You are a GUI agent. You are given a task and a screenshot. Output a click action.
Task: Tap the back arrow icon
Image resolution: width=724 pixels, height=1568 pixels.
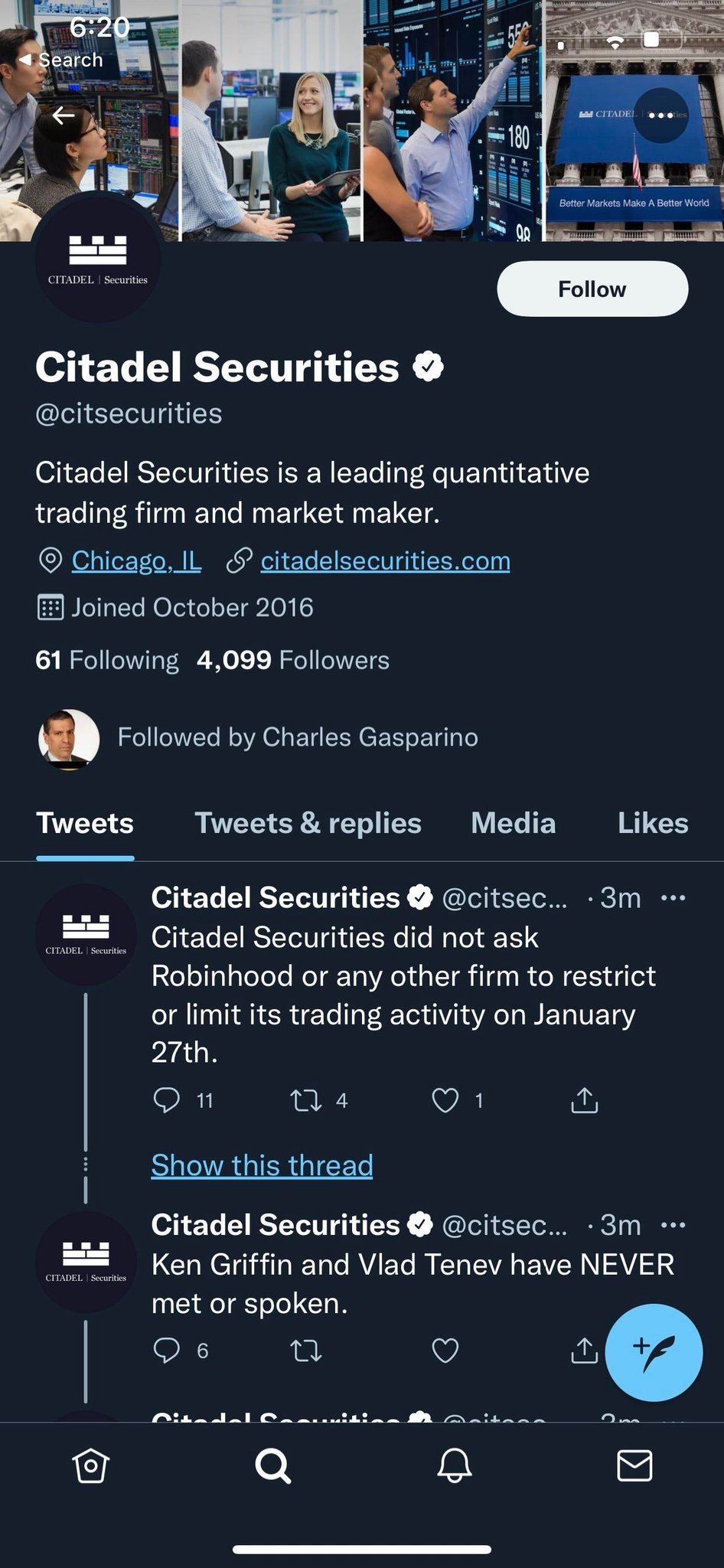64,116
